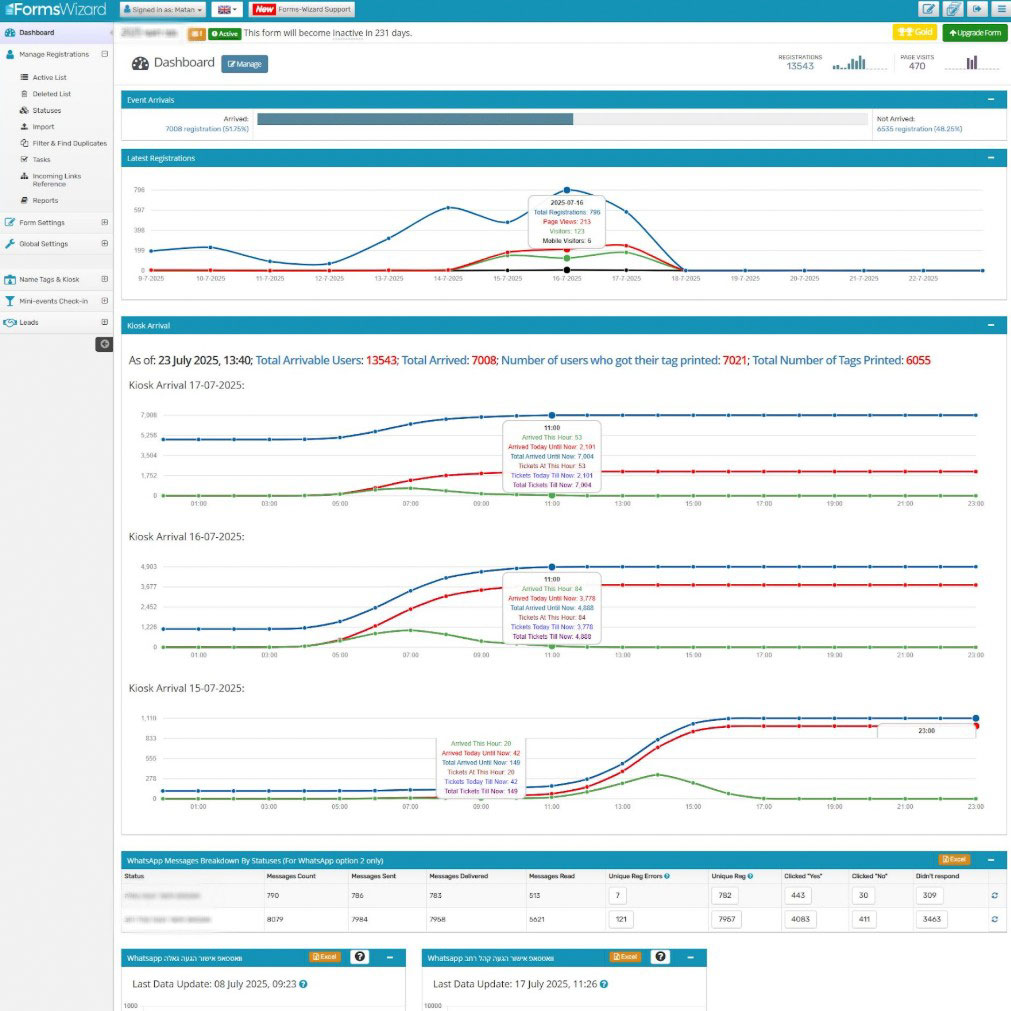Open Import from the sidebar
Viewport: 1011px width, 1011px height.
click(x=42, y=127)
